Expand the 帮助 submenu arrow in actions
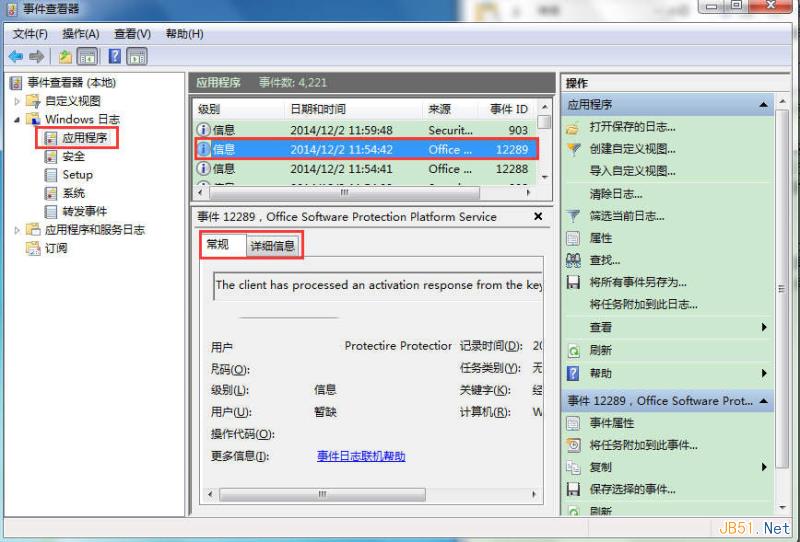The width and height of the screenshot is (800, 542). (x=764, y=373)
